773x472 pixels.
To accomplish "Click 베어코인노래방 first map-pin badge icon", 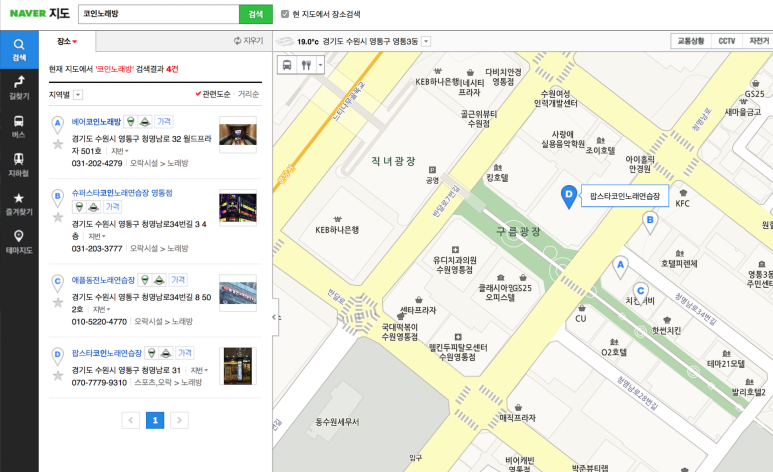I will click(130, 121).
